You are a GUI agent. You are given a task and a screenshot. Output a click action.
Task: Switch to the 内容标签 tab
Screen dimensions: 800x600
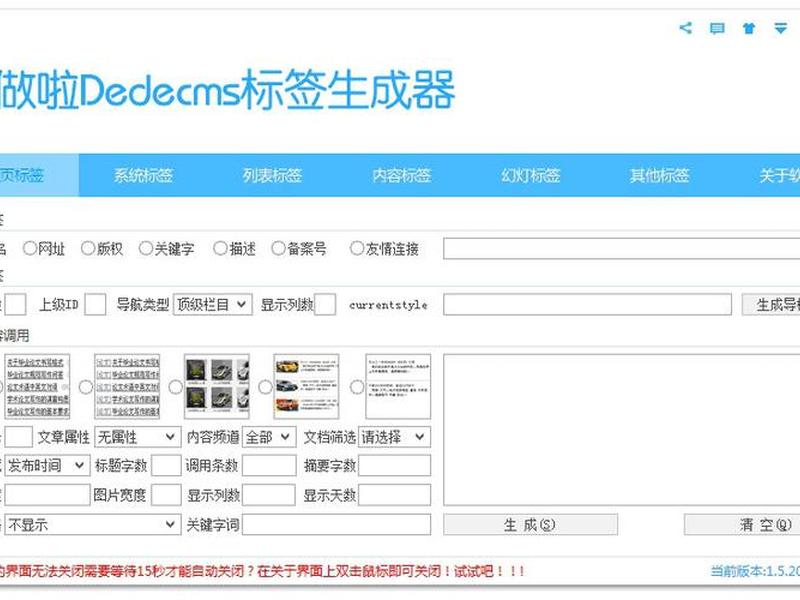tap(402, 176)
